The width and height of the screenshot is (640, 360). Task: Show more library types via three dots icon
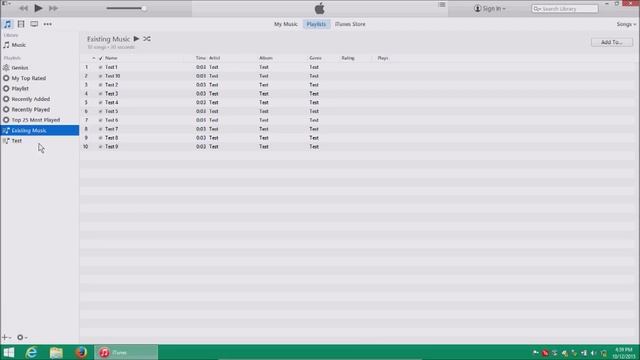48,24
